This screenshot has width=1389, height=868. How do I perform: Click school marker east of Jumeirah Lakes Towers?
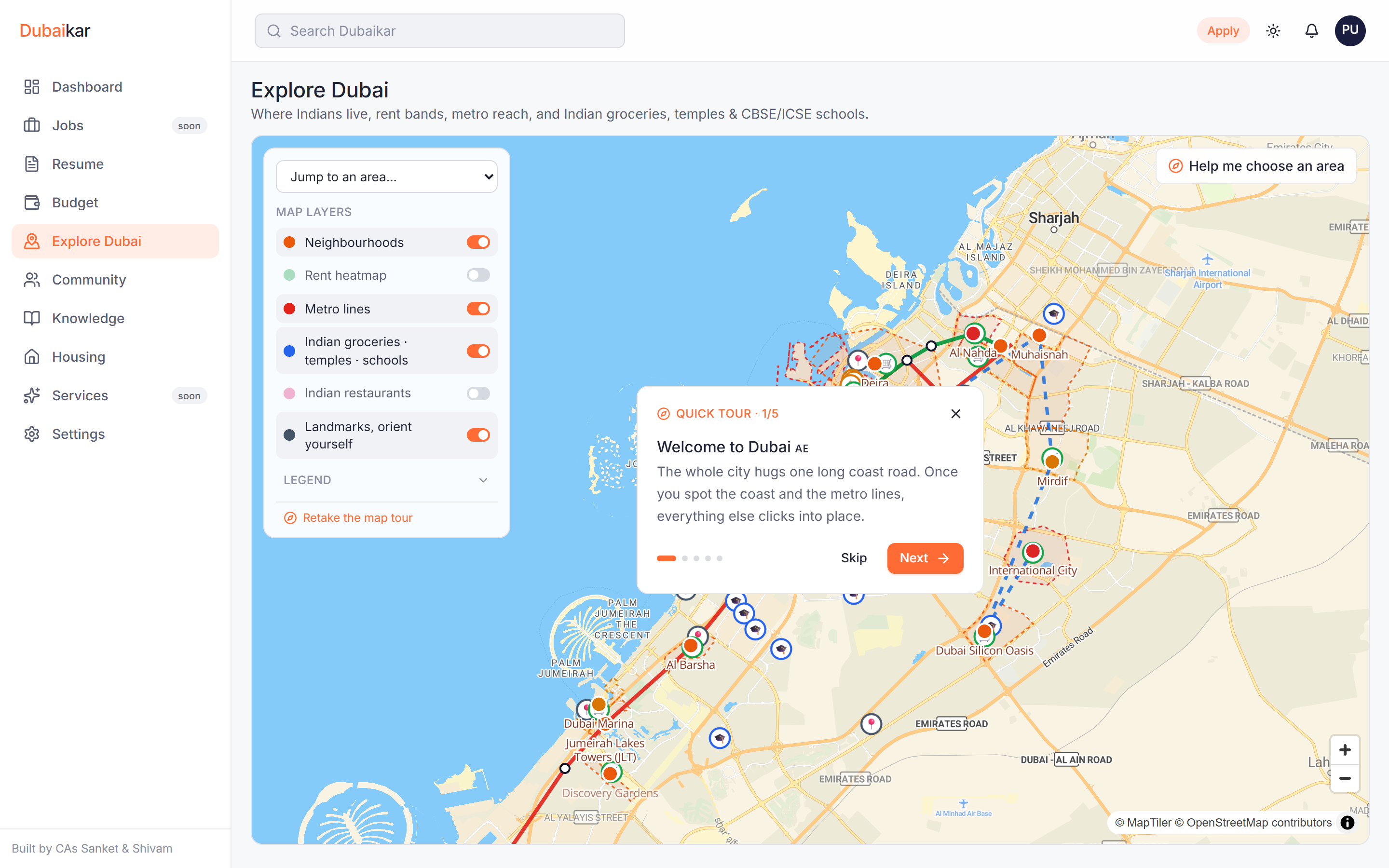[720, 738]
